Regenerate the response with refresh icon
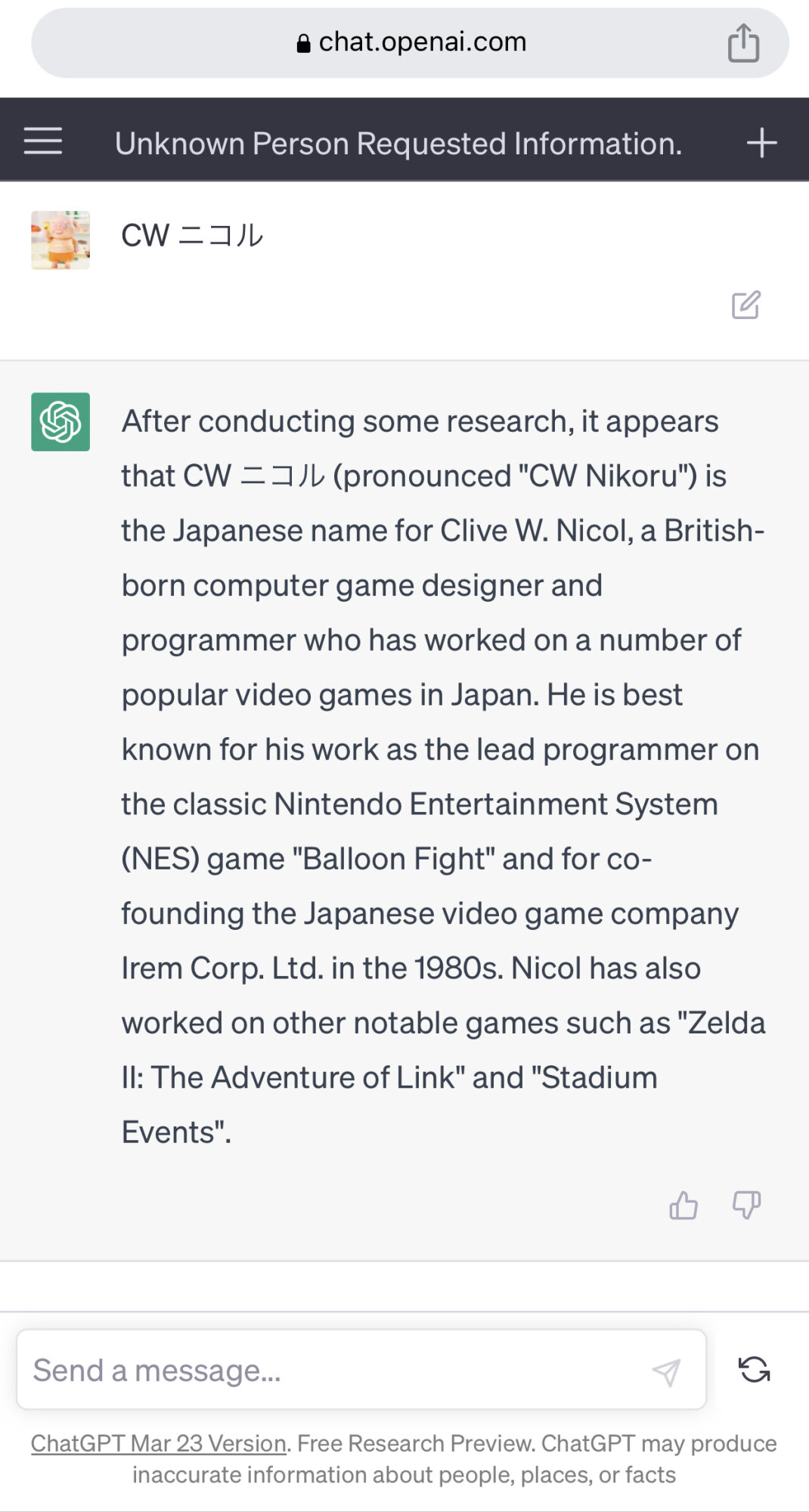Screen dimensions: 809x1512 point(754,1369)
